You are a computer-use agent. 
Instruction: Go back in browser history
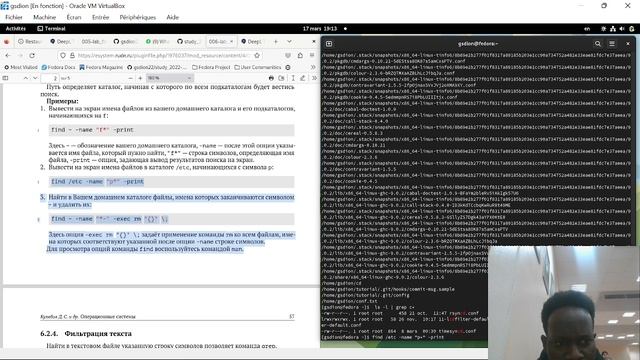[8, 55]
